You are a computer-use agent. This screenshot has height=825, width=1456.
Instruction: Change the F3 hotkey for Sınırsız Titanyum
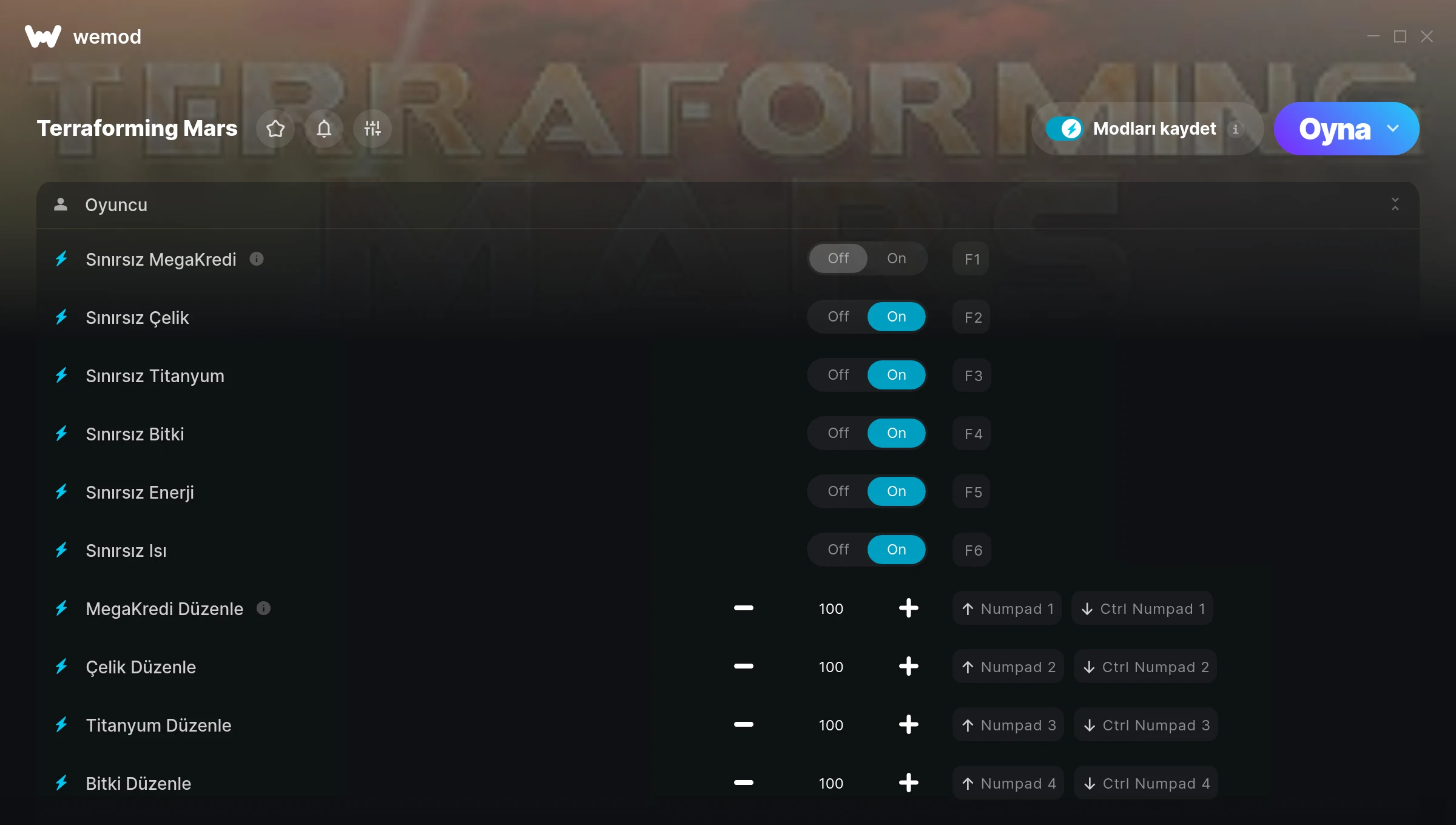(972, 375)
